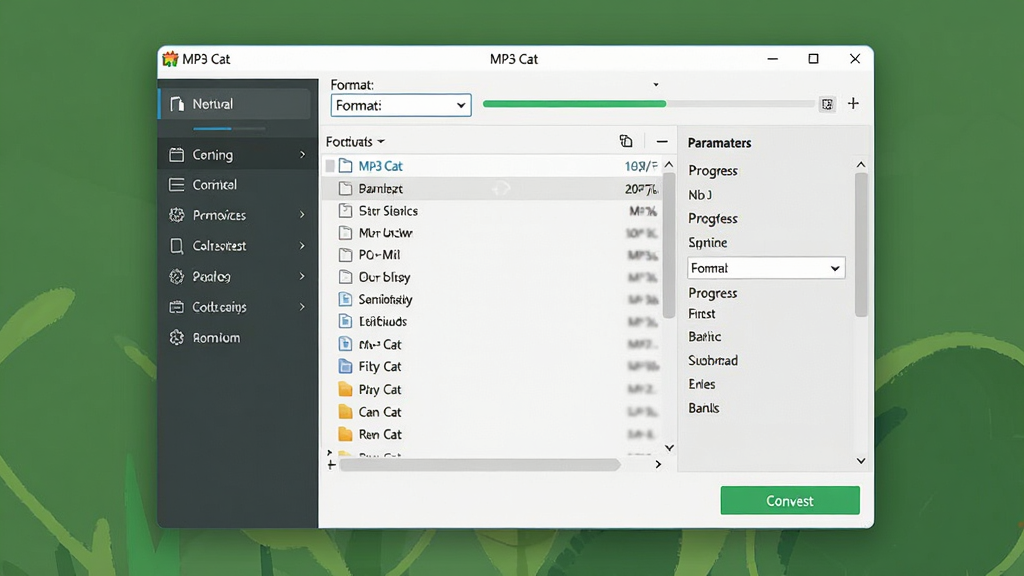Click the Comical list icon in sidebar

(176, 185)
